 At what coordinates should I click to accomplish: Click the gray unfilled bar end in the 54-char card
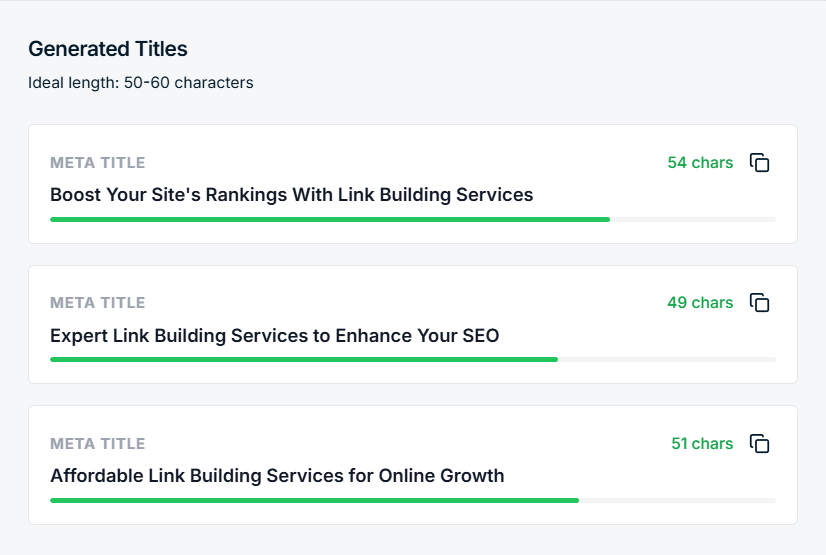pyautogui.click(x=693, y=219)
